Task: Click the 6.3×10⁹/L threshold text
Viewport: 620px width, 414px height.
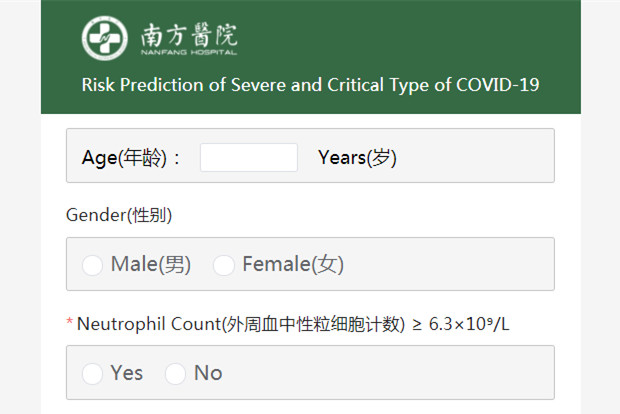Action: pyautogui.click(x=469, y=324)
